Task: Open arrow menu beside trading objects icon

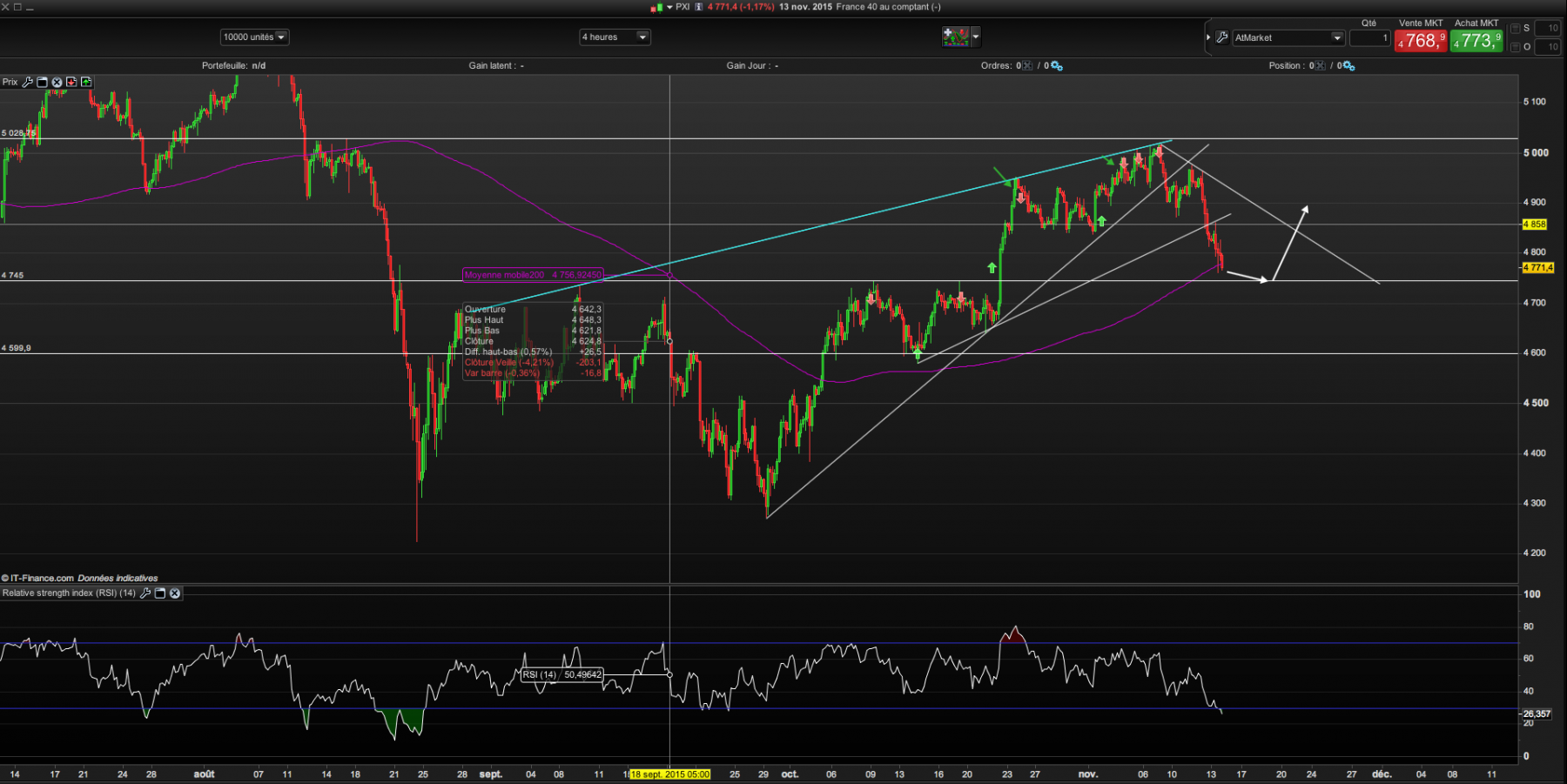Action: coord(976,37)
